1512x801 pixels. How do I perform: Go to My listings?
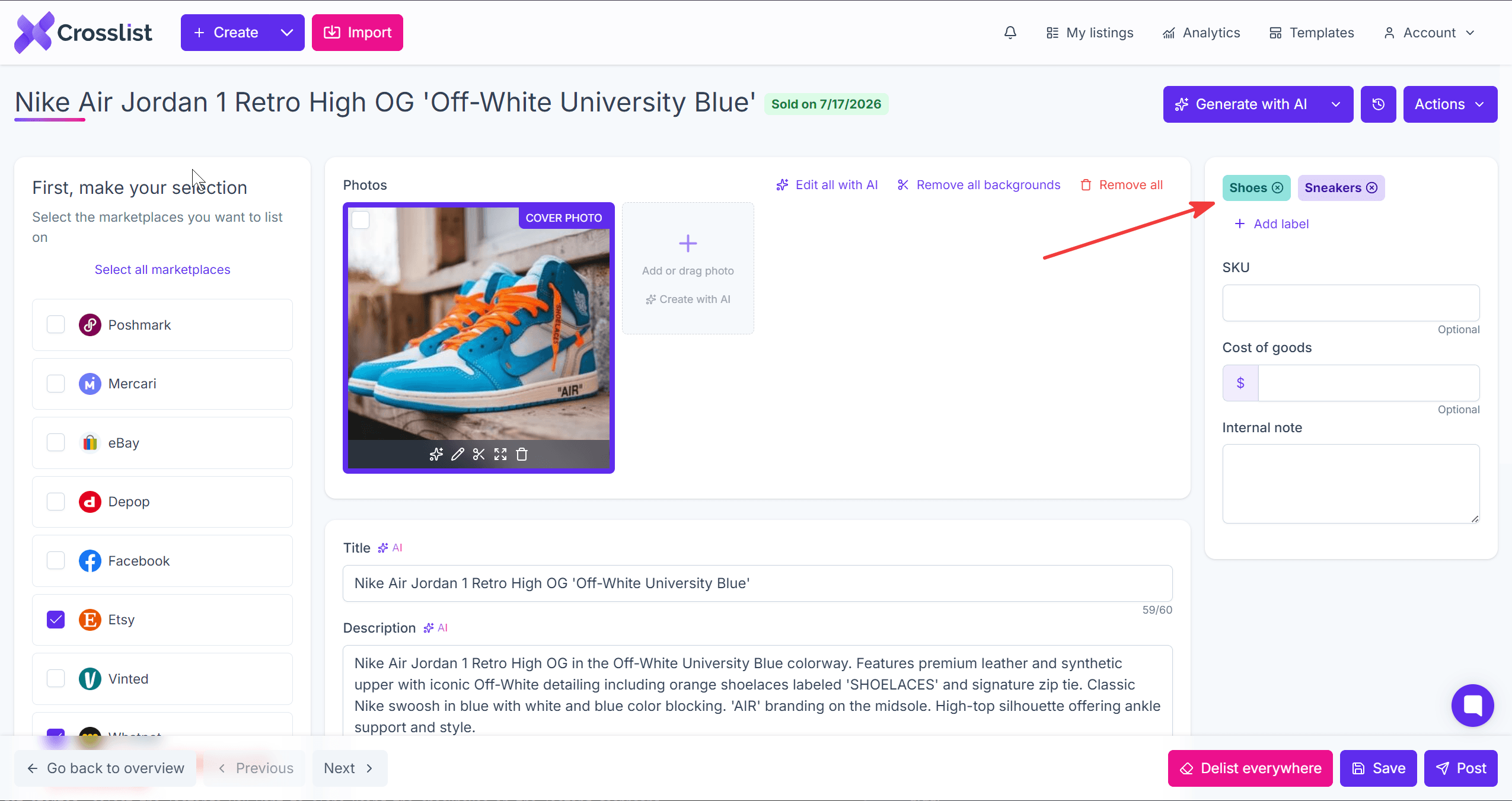coord(1090,33)
